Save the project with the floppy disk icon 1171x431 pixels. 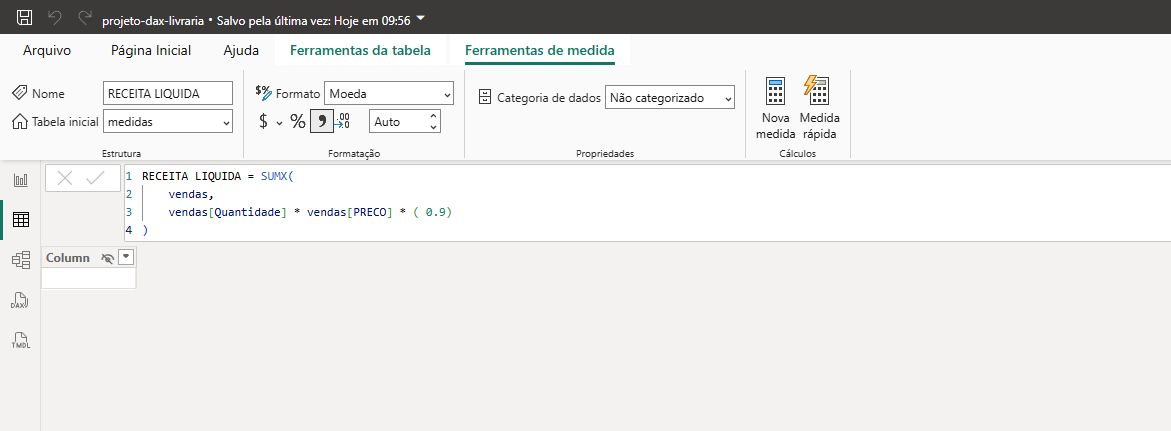(x=25, y=18)
